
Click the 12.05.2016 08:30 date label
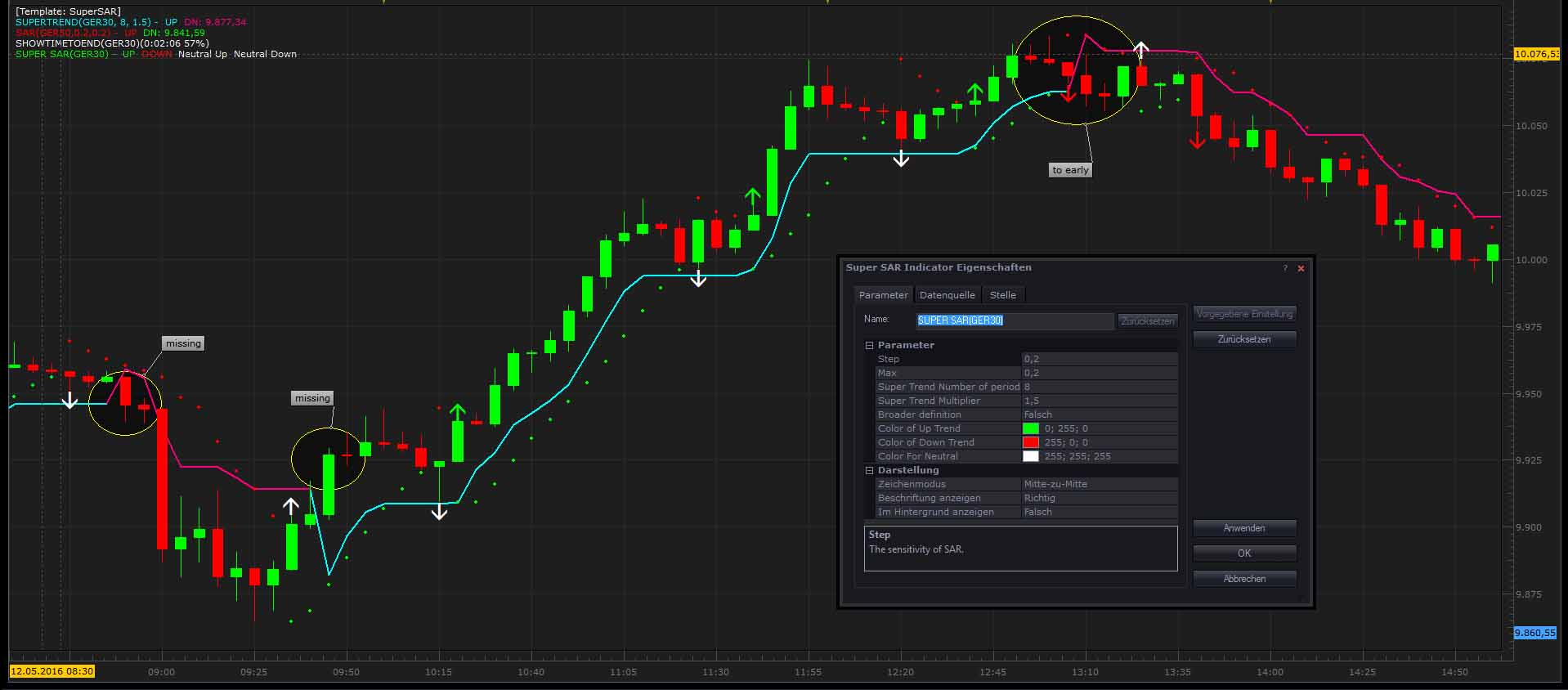point(52,671)
